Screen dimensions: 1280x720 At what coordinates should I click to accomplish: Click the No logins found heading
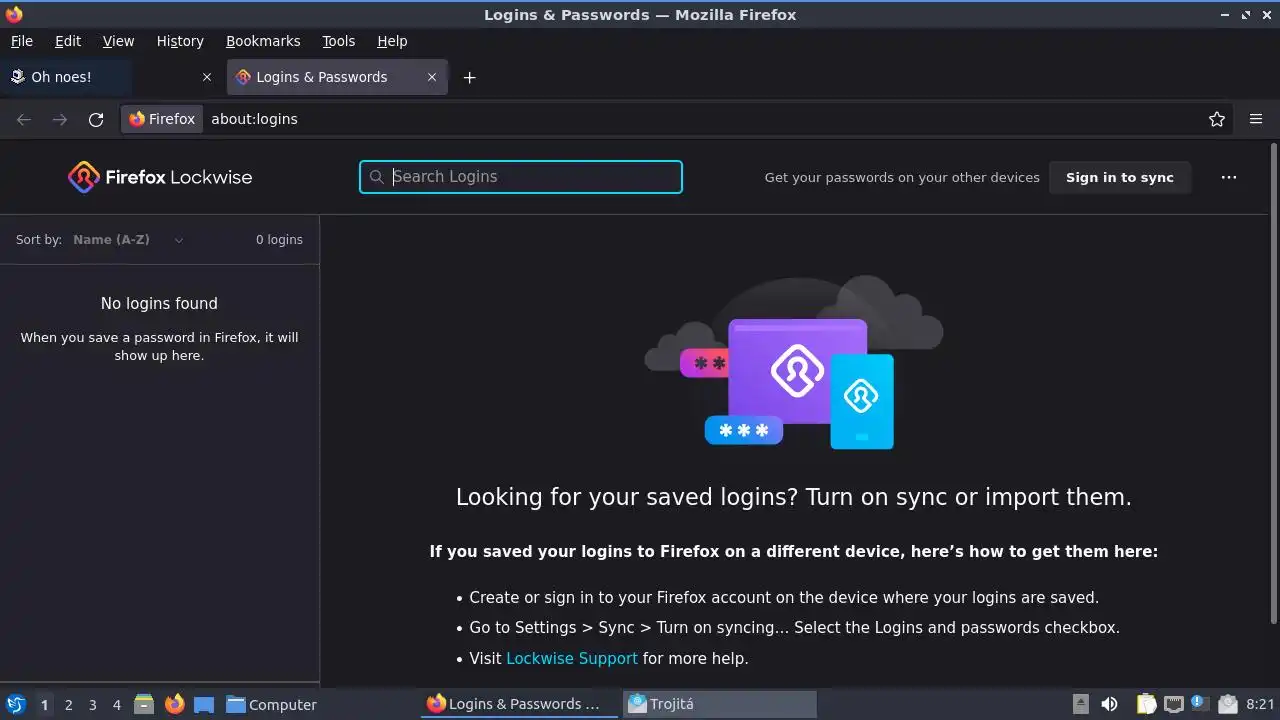[x=159, y=304]
